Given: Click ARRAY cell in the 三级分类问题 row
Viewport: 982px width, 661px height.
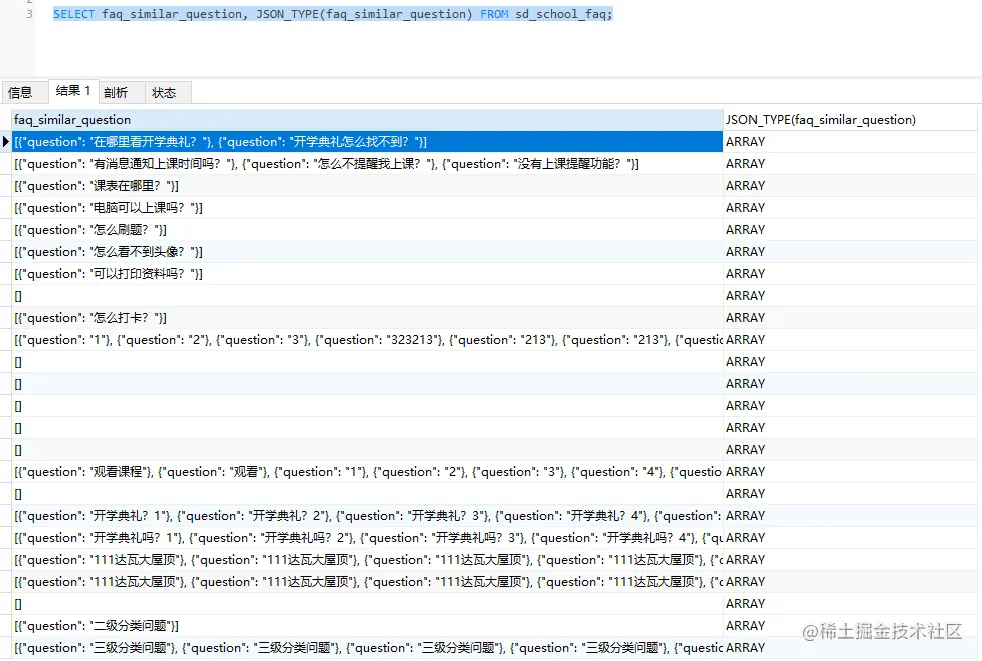Looking at the screenshot, I should [x=850, y=648].
